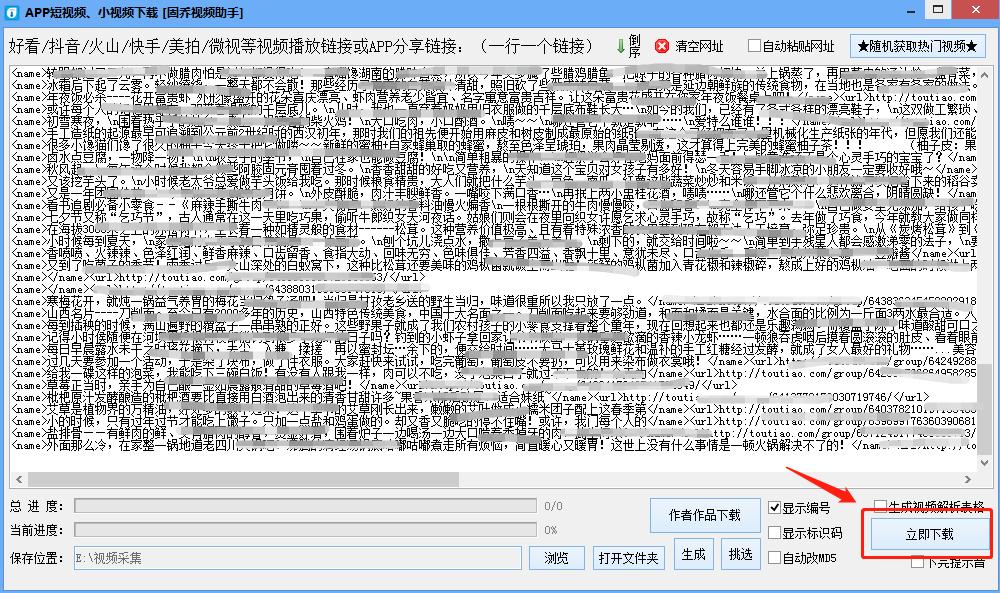Click the line starting <name>七夕节又称

(494, 217)
